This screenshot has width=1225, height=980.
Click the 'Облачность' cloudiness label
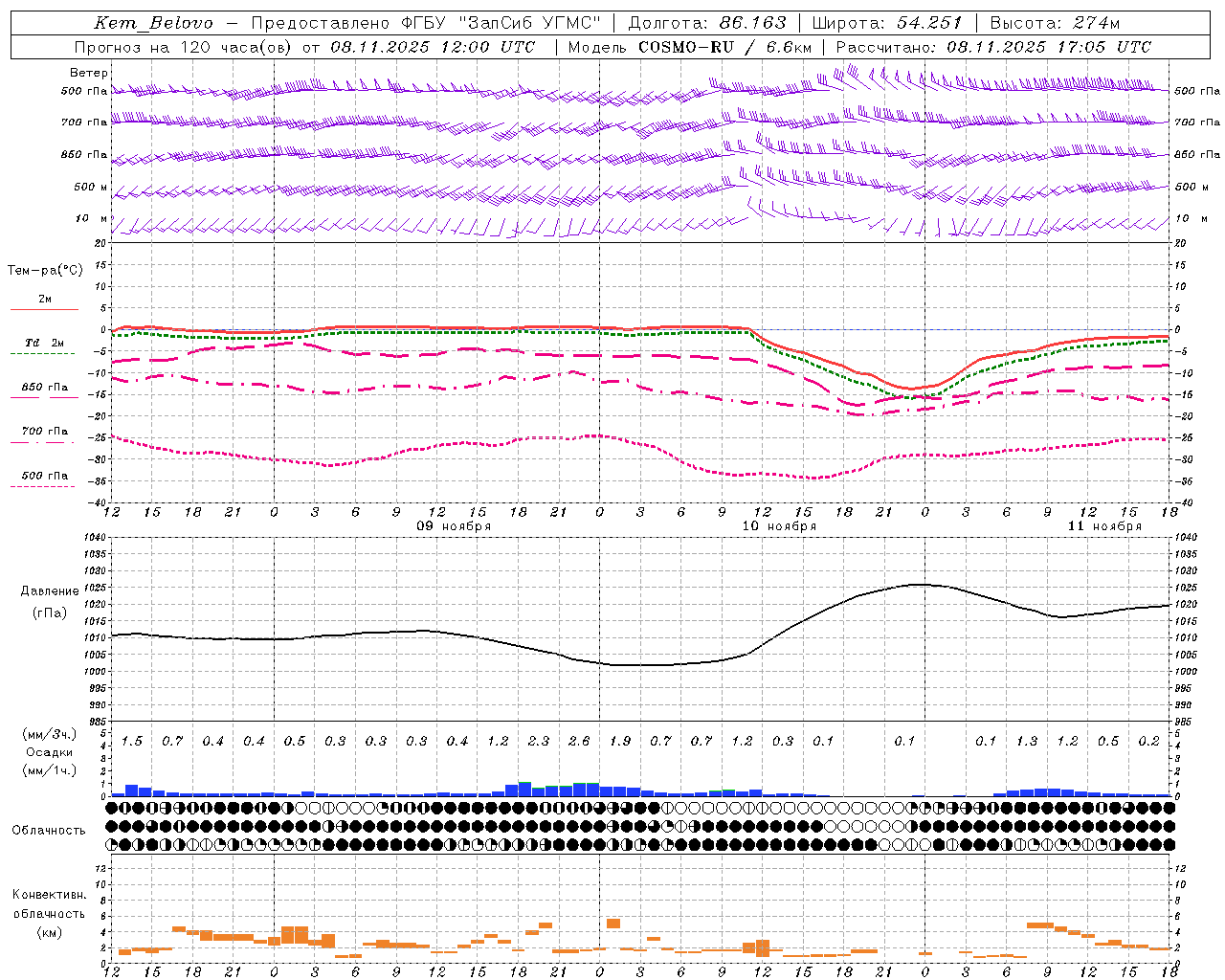tap(49, 831)
